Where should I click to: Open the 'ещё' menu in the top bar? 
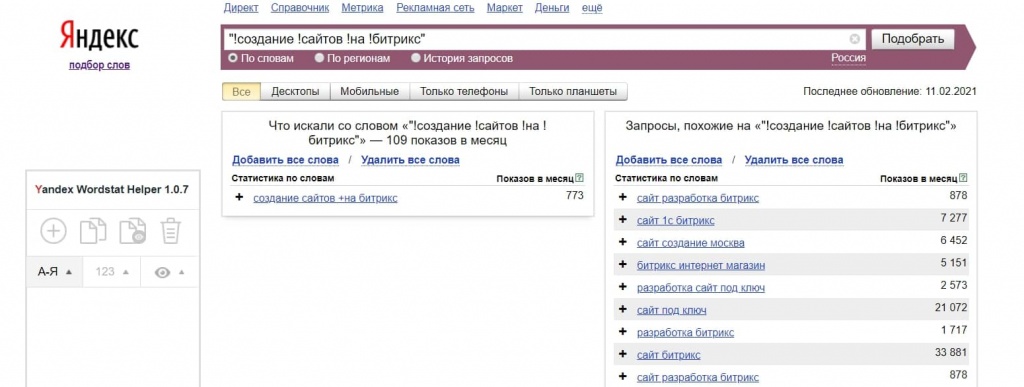coord(591,8)
